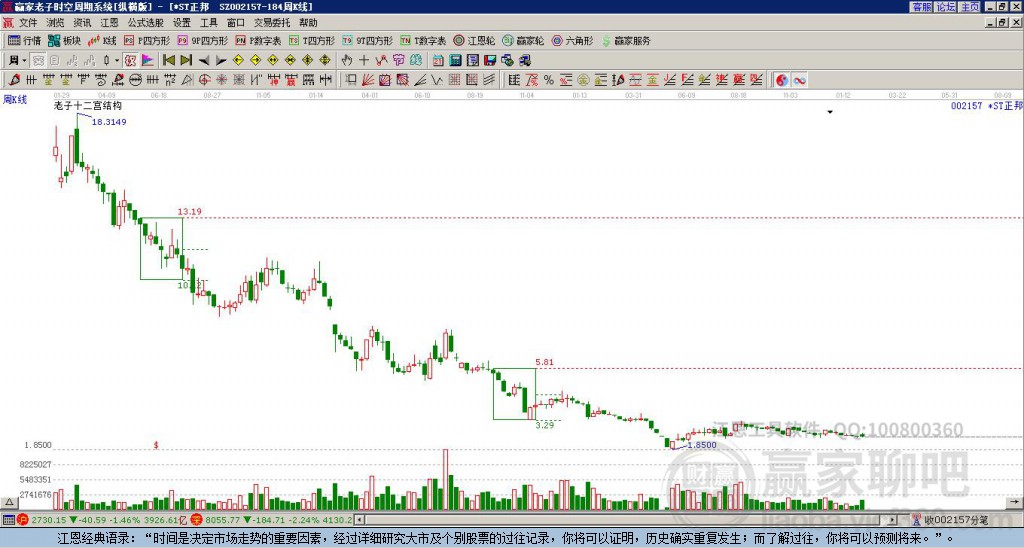
Task: Open the 六角形 tool
Action: coord(572,40)
